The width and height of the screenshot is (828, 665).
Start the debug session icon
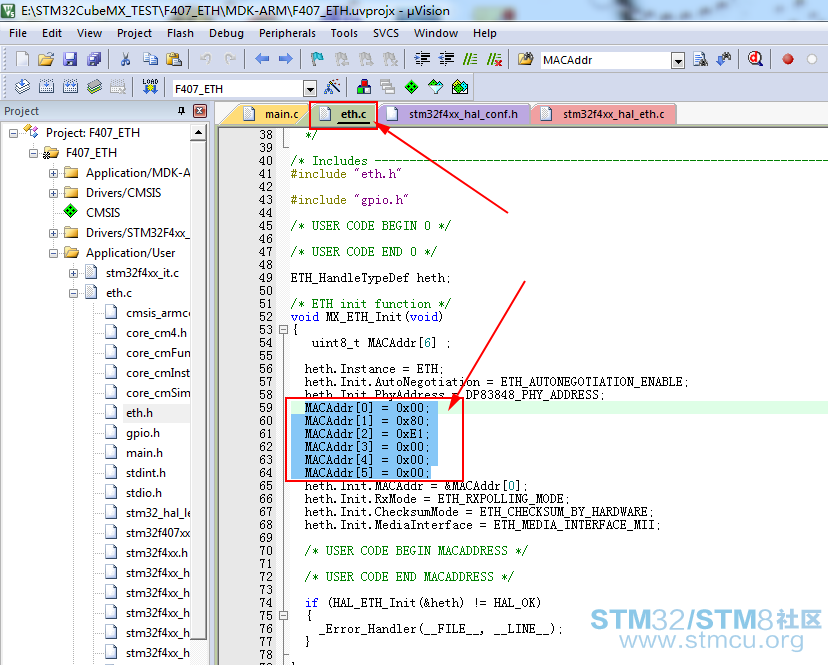coord(755,59)
